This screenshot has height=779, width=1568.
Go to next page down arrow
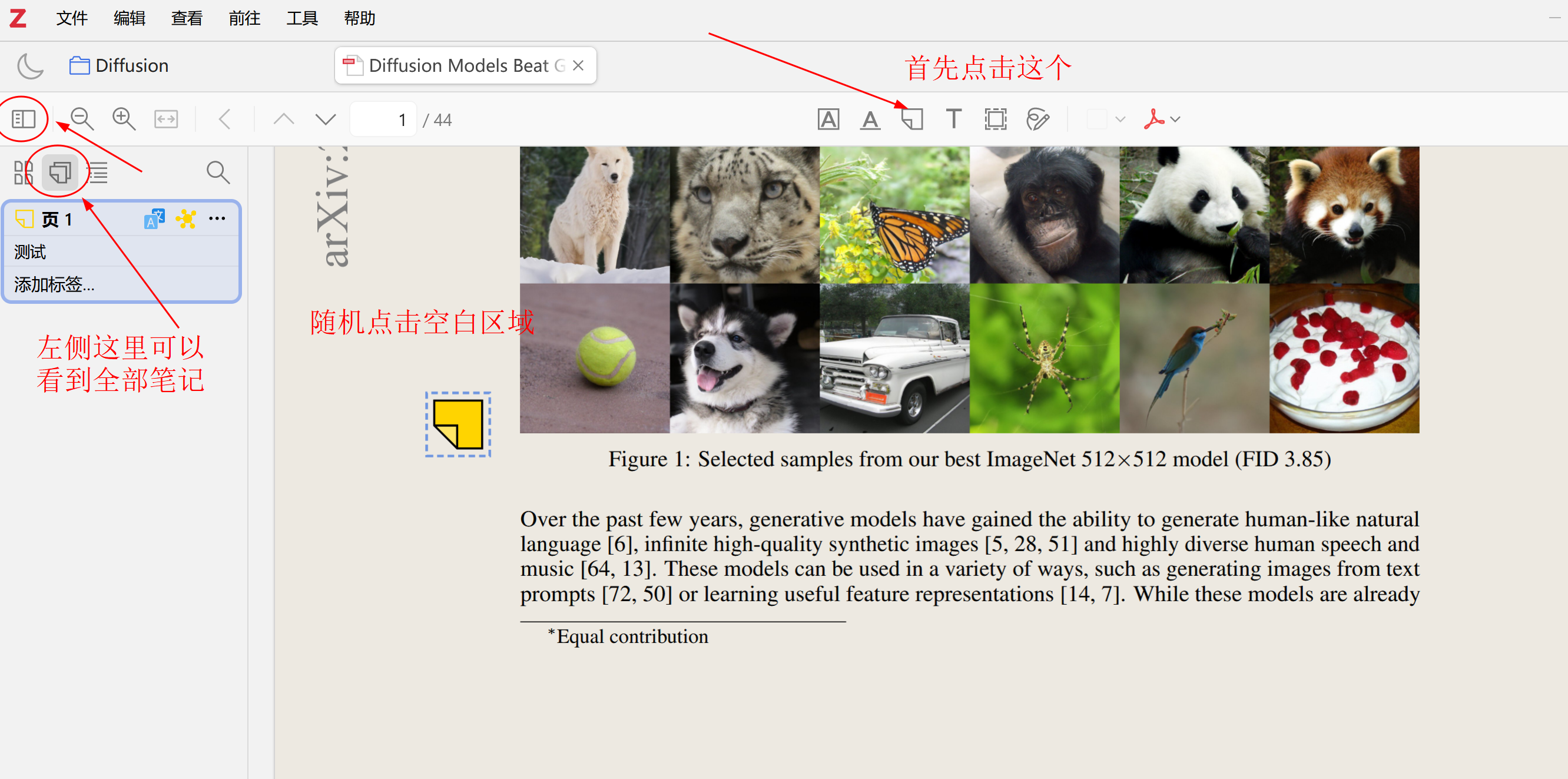tap(326, 120)
